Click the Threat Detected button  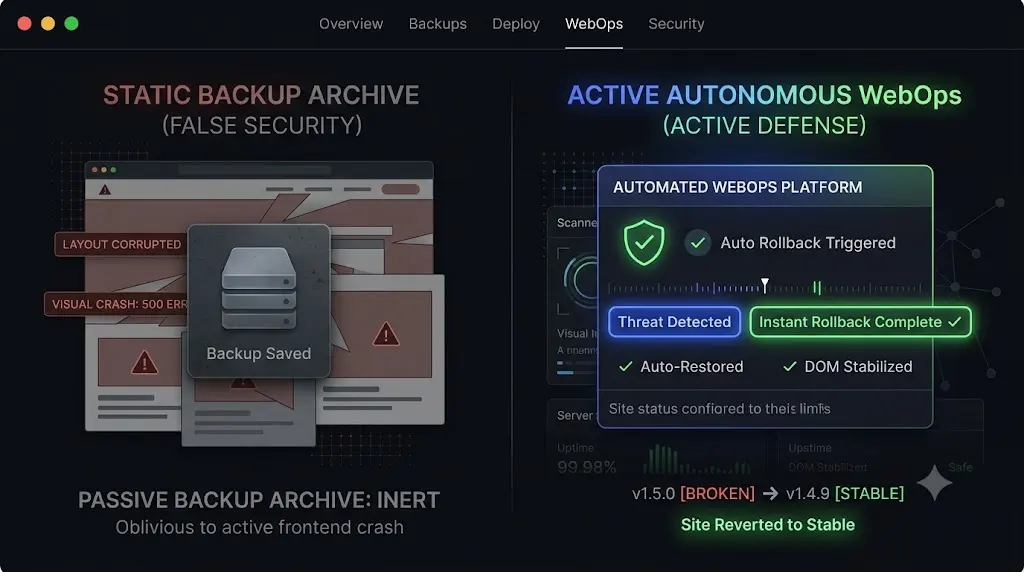[x=675, y=322]
